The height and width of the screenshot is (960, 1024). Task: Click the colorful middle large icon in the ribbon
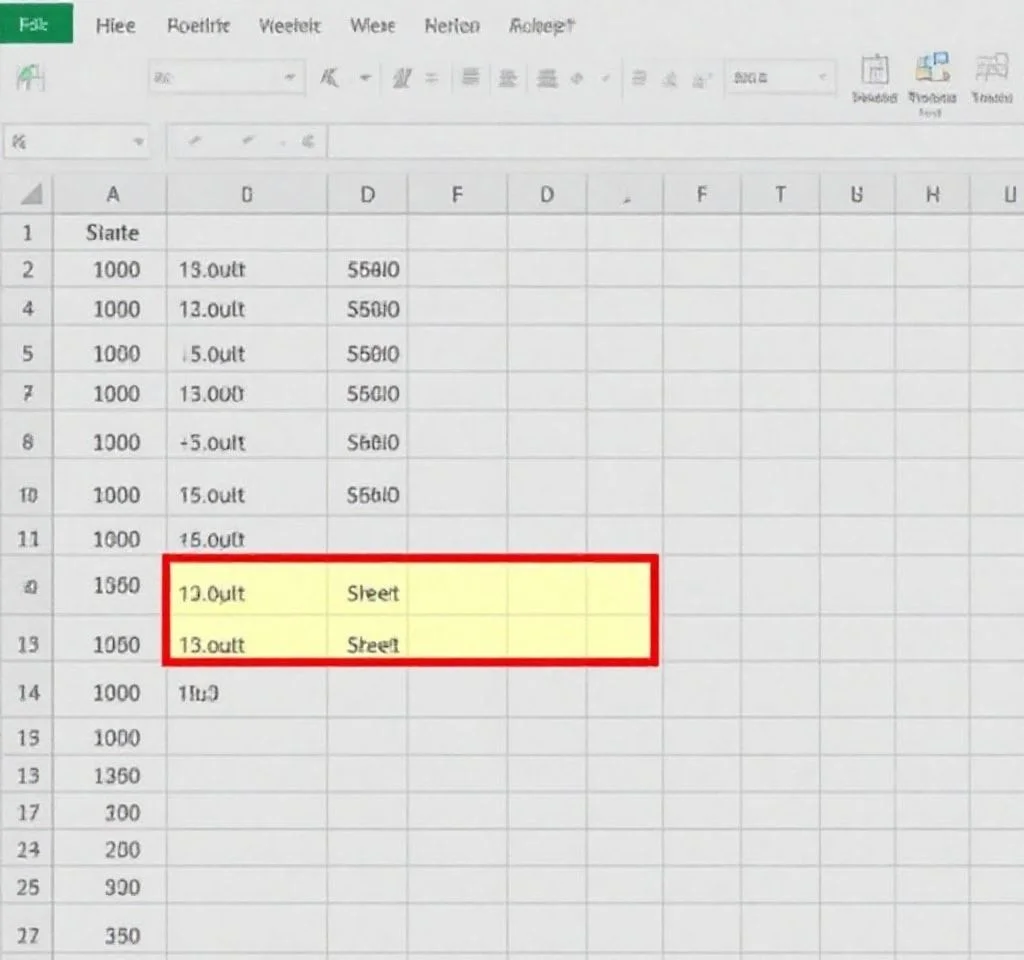[x=932, y=72]
